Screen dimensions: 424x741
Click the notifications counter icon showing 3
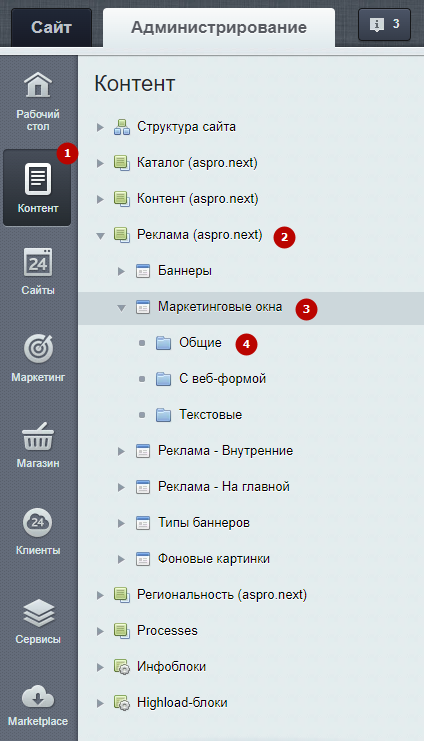click(x=384, y=25)
